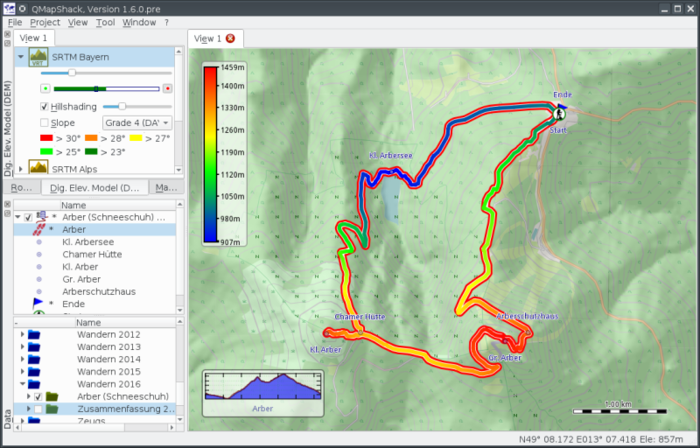Open the Project menu
The width and height of the screenshot is (700, 448).
click(45, 22)
